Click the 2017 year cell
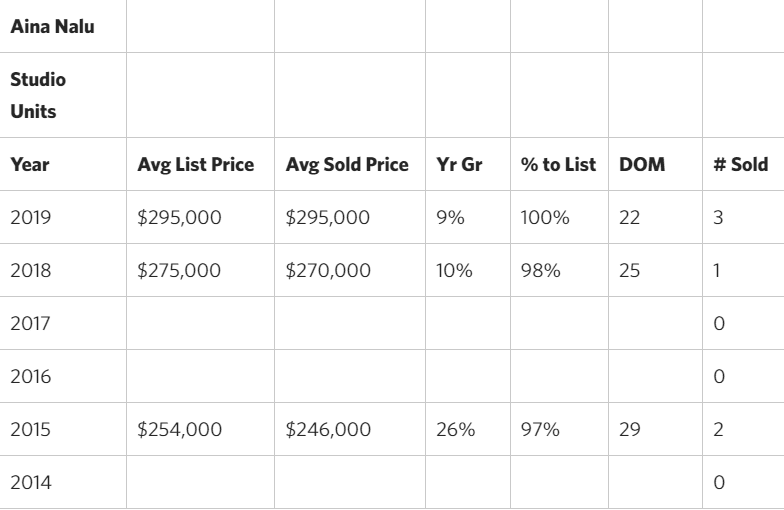 click(63, 323)
